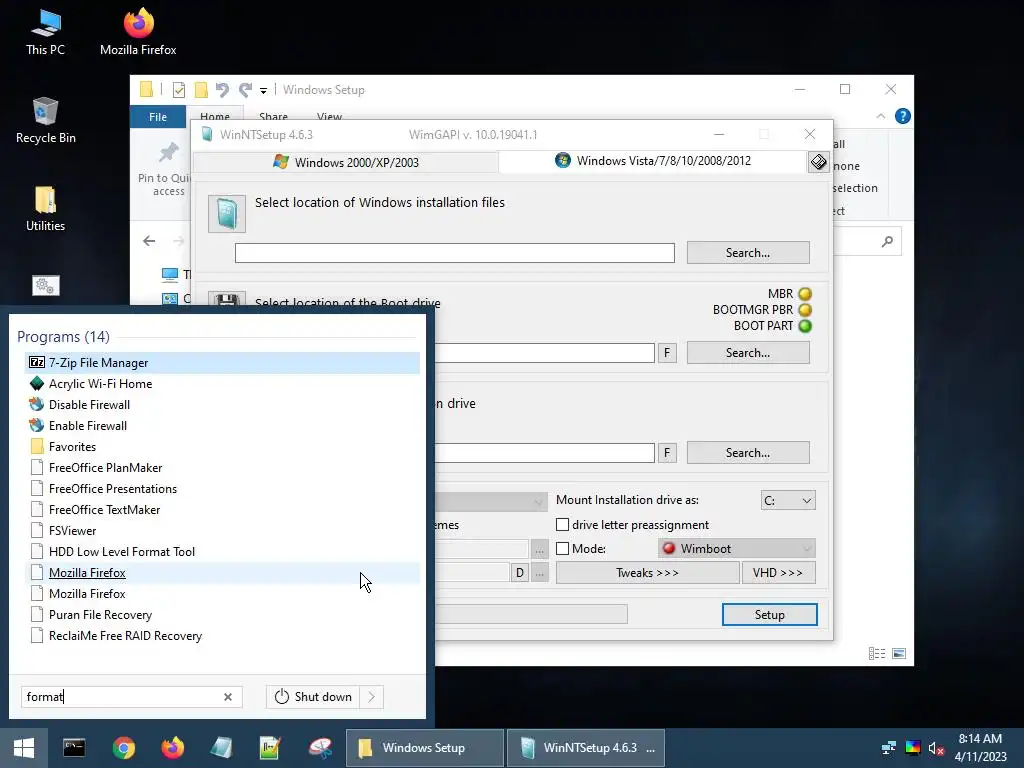The height and width of the screenshot is (768, 1024).
Task: Launch Google Chrome from taskbar
Action: (123, 748)
